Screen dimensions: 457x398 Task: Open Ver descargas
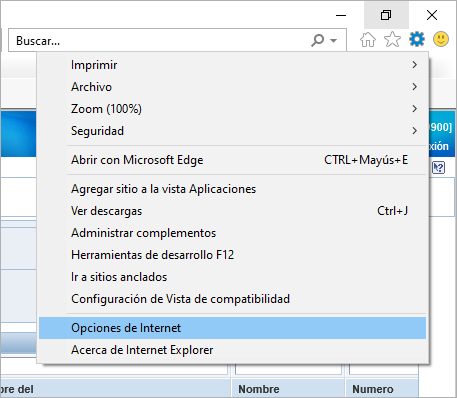(232, 211)
